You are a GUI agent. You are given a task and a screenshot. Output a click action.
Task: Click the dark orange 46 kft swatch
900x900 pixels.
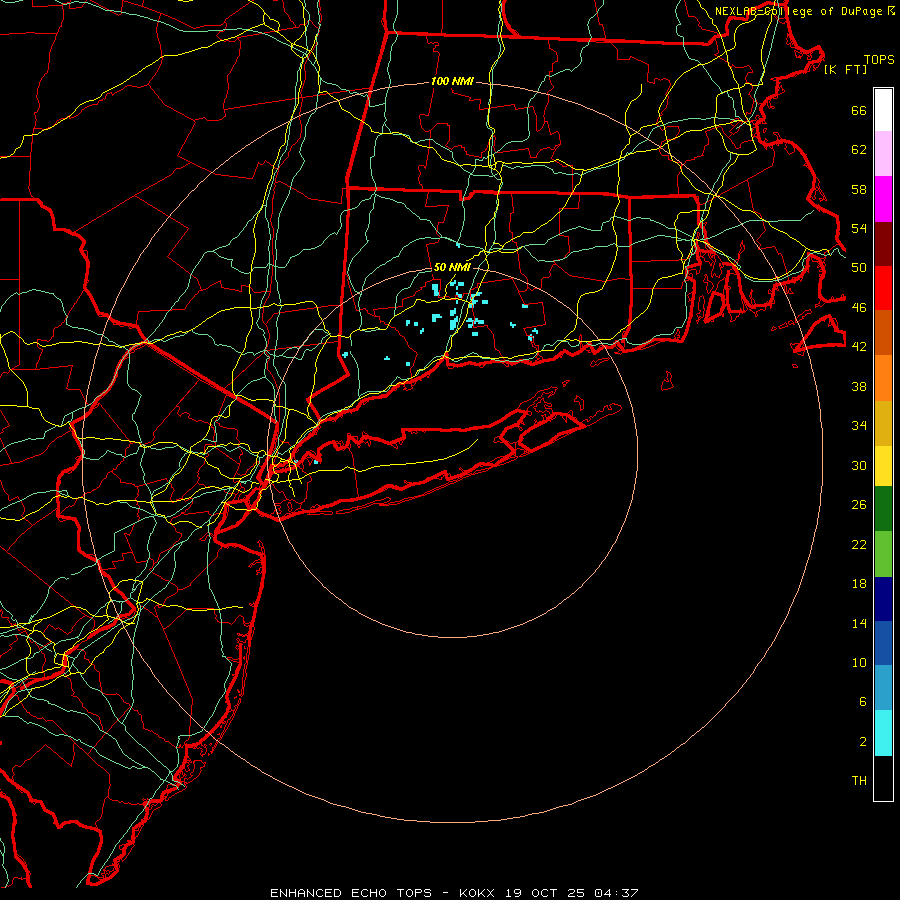883,332
